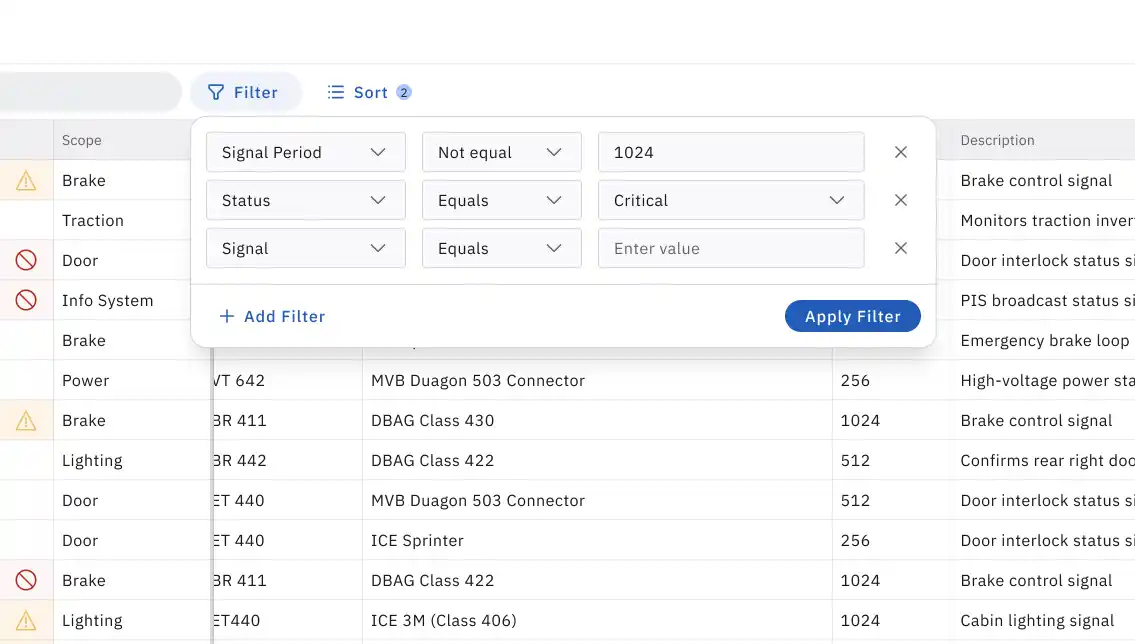Click Add Filter
This screenshot has height=644, width=1135.
click(x=272, y=316)
